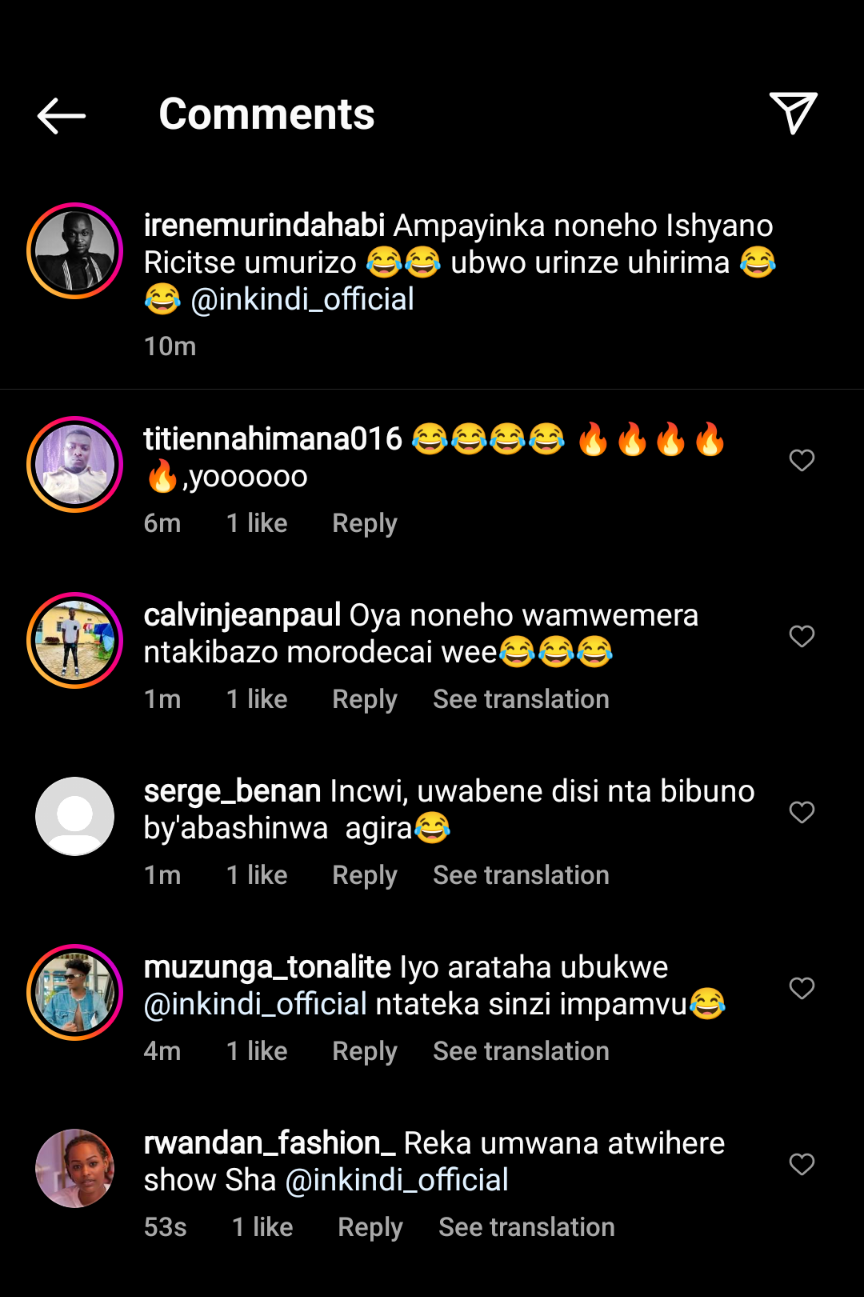This screenshot has height=1297, width=864.
Task: See translation of serge_benan's comment
Action: (520, 875)
